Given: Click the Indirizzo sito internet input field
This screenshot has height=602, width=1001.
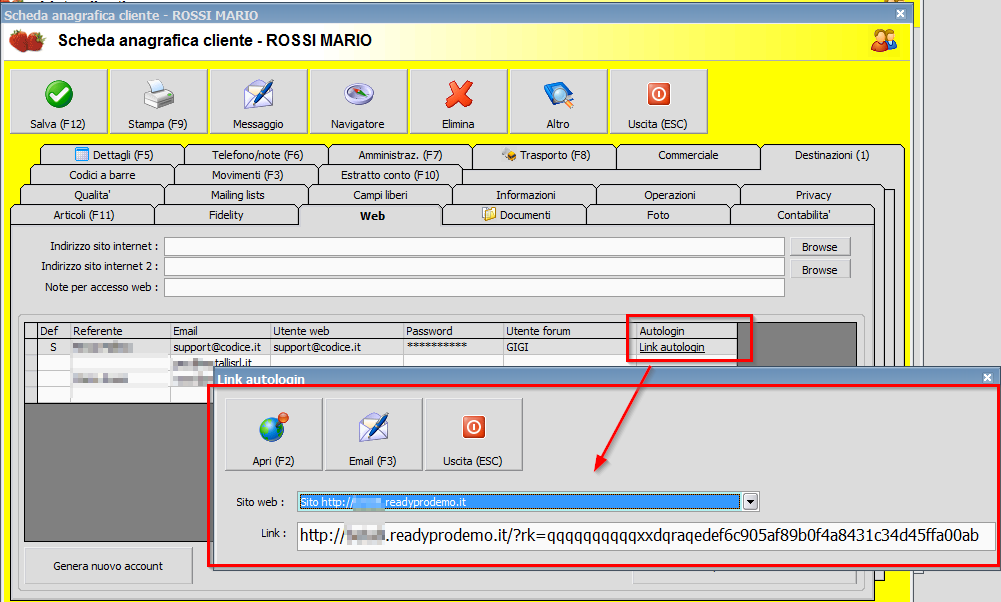Looking at the screenshot, I should tap(474, 246).
